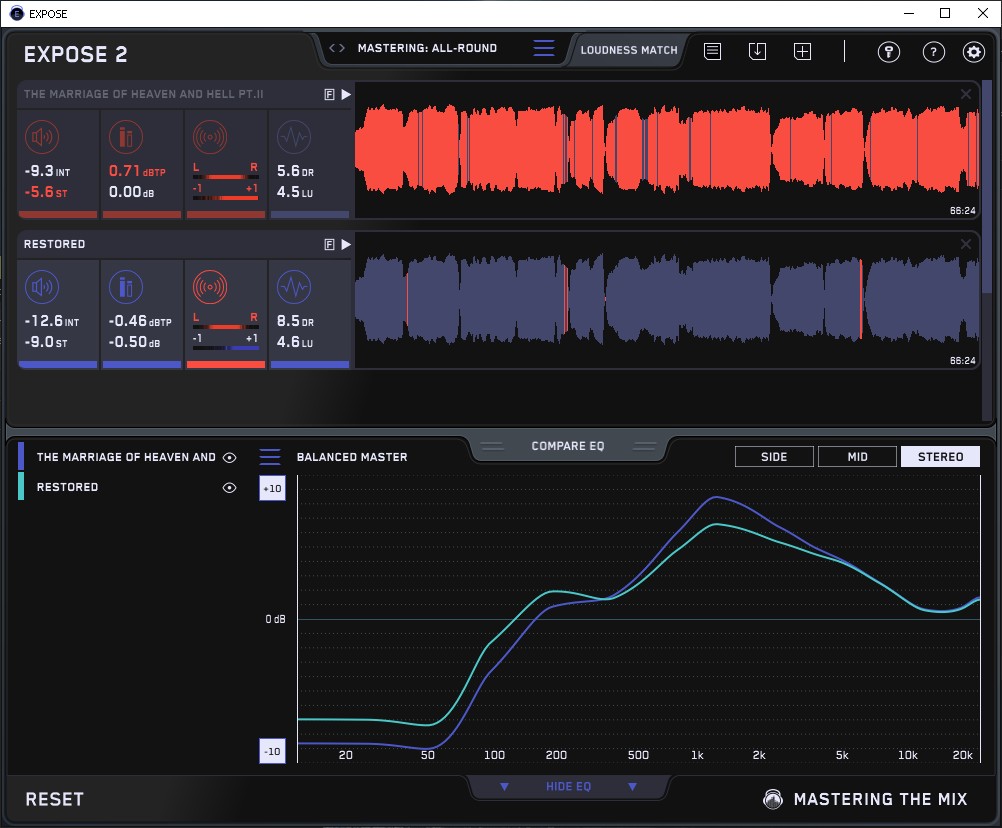This screenshot has width=1002, height=828.
Task: Play the RESTORED track
Action: pyautogui.click(x=346, y=244)
